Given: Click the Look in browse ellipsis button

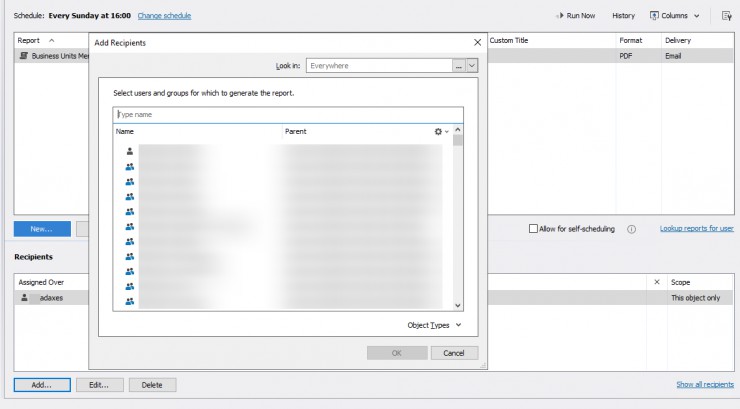Looking at the screenshot, I should pos(458,65).
